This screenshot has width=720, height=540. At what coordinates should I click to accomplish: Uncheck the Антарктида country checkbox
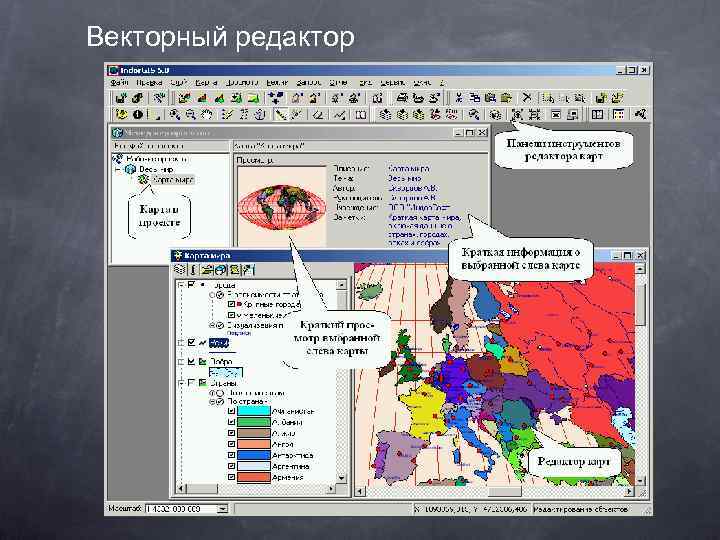coord(231,455)
